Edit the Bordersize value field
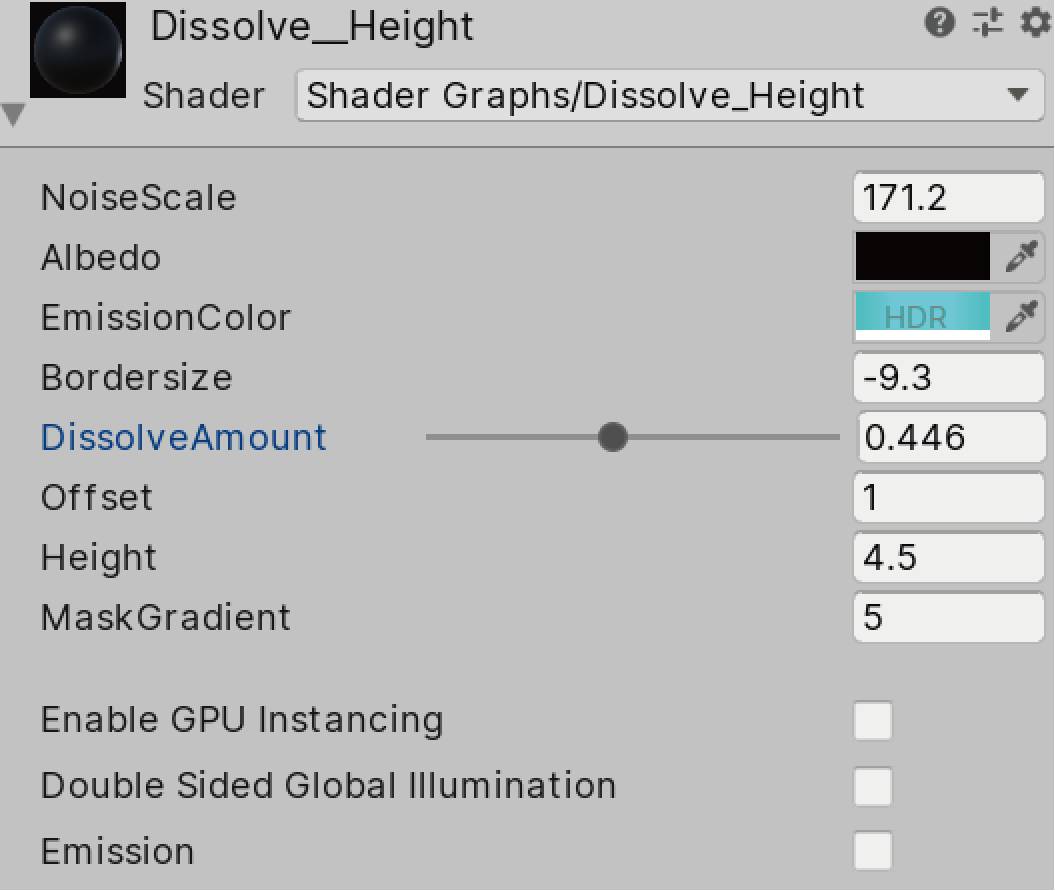The width and height of the screenshot is (1055, 891). [949, 378]
